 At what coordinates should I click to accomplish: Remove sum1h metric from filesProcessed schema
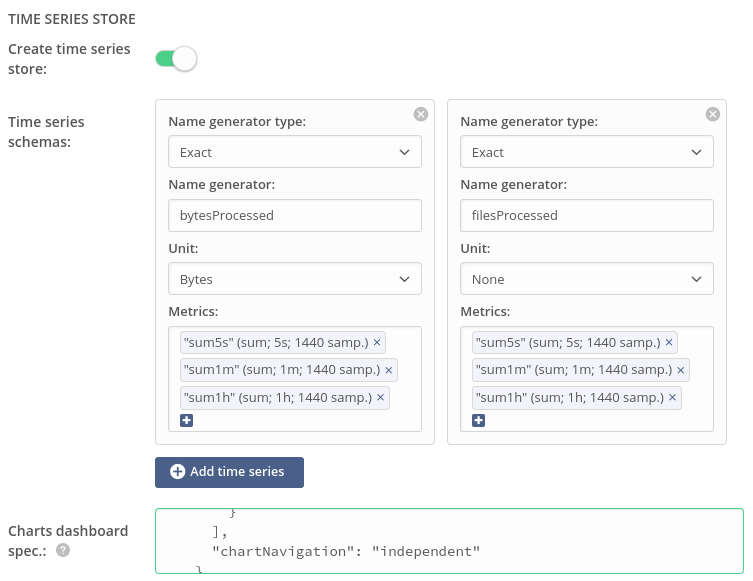point(672,398)
